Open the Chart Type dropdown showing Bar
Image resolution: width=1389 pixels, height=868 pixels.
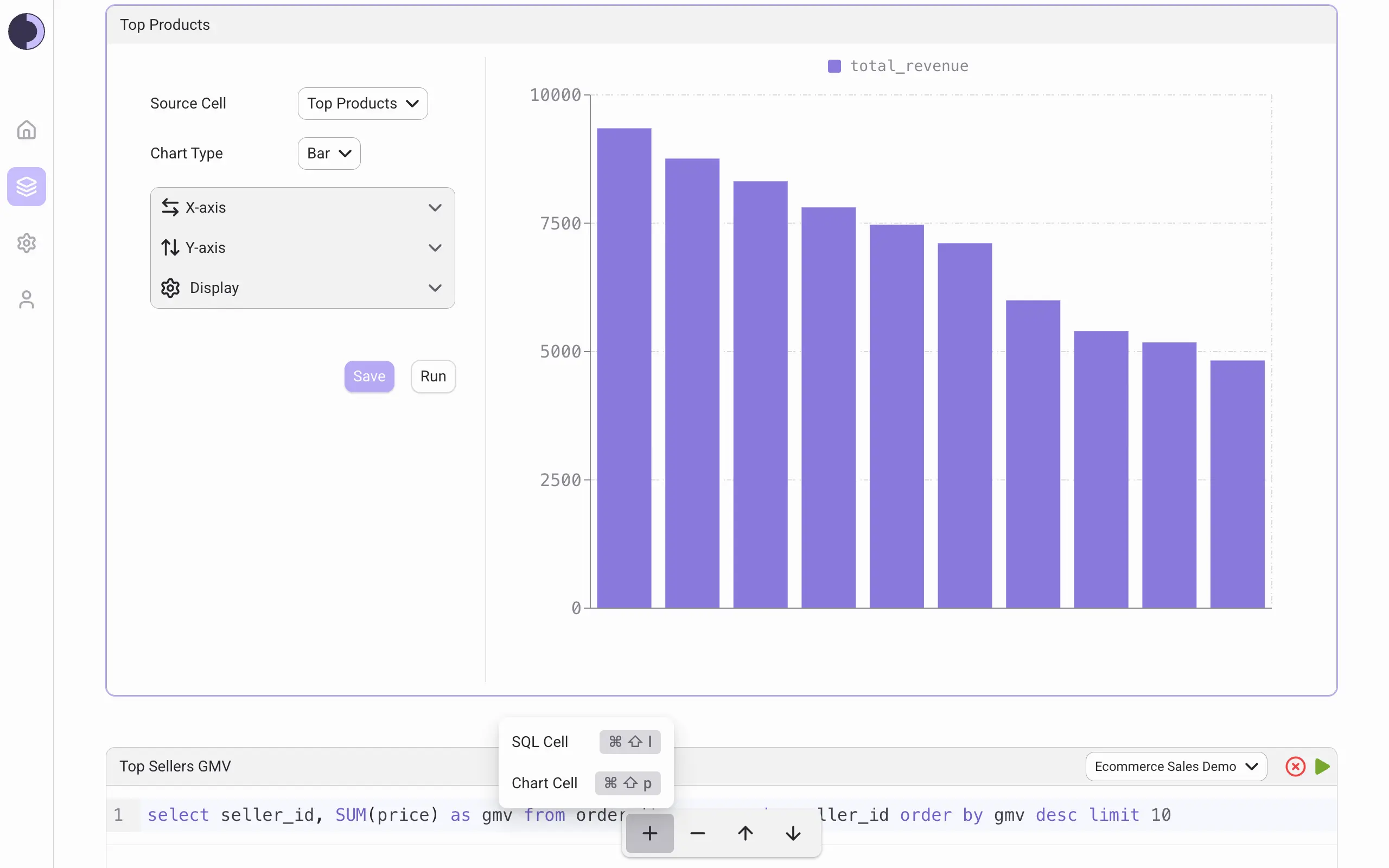328,154
